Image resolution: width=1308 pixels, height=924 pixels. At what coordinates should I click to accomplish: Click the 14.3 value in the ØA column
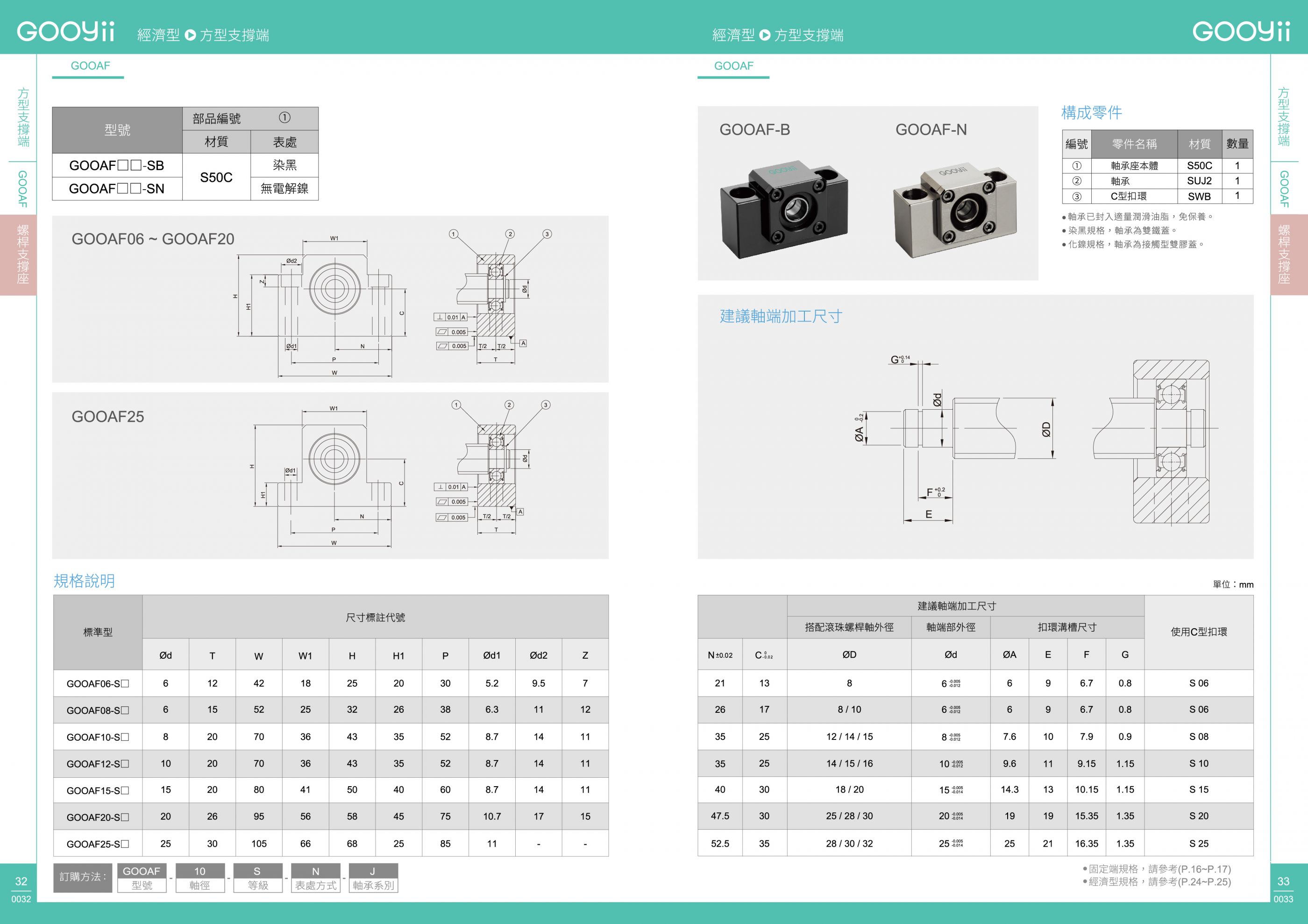tap(1009, 789)
